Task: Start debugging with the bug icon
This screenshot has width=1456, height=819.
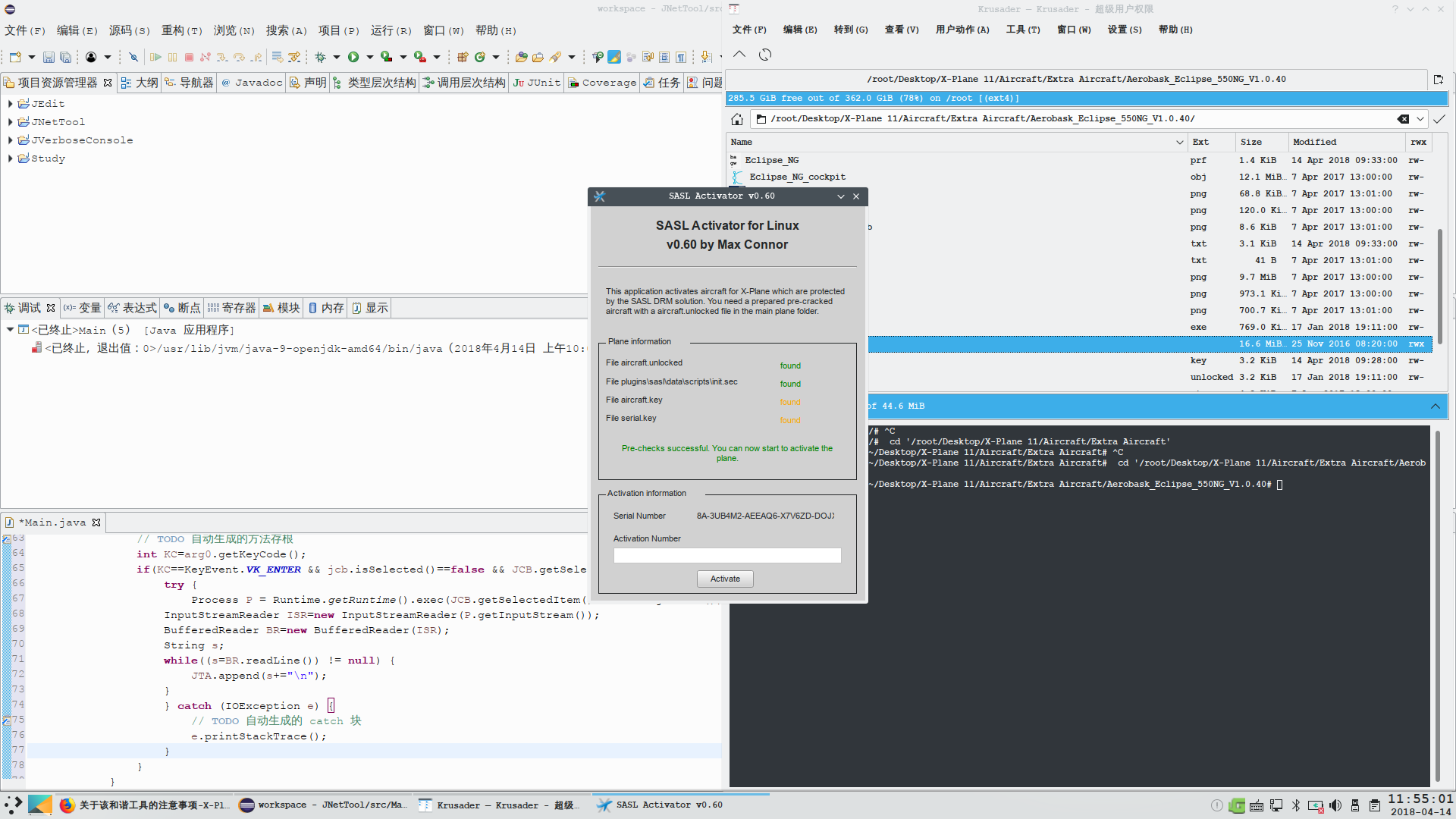Action: (320, 57)
